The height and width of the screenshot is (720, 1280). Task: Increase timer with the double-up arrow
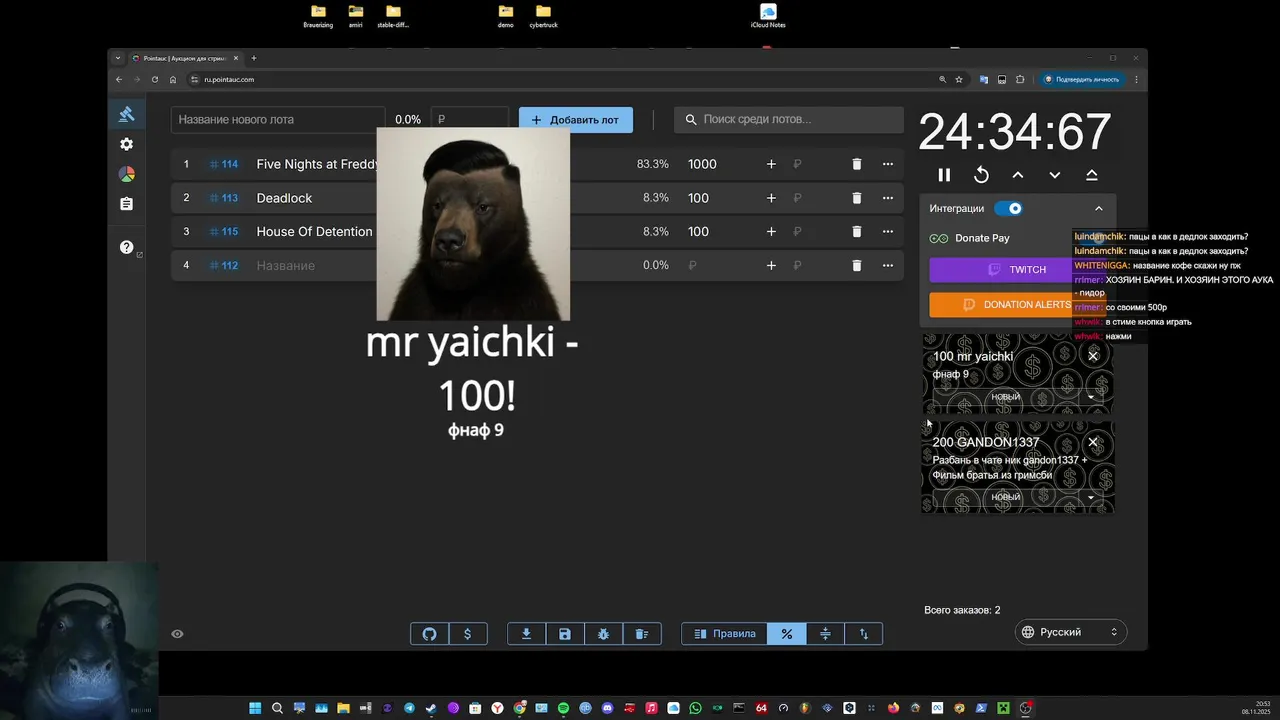pyautogui.click(x=1092, y=175)
